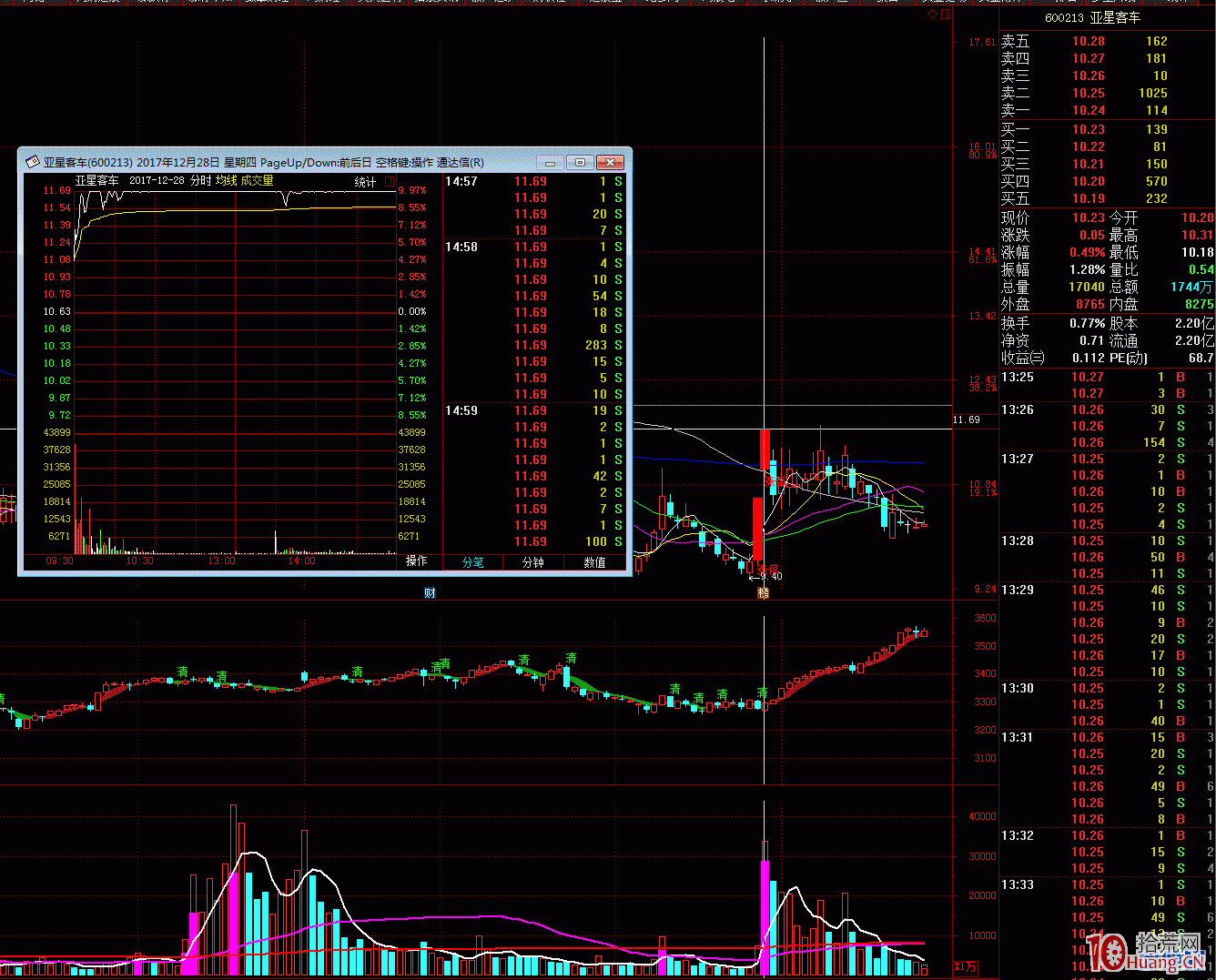Click the 买二 10.22 order row
The width and height of the screenshot is (1216, 980).
coord(1107,146)
